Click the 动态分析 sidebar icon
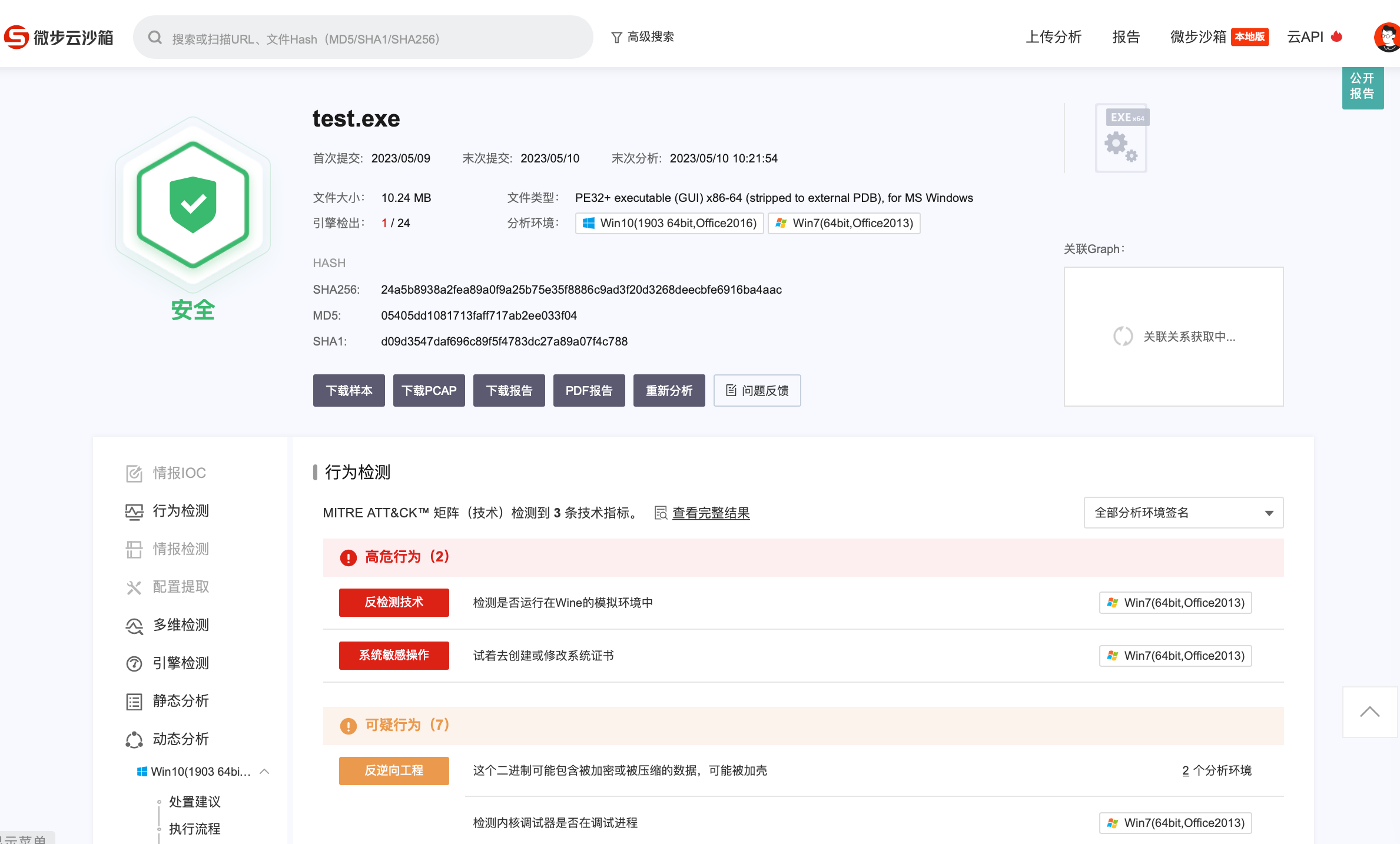Image resolution: width=1400 pixels, height=844 pixels. tap(134, 739)
